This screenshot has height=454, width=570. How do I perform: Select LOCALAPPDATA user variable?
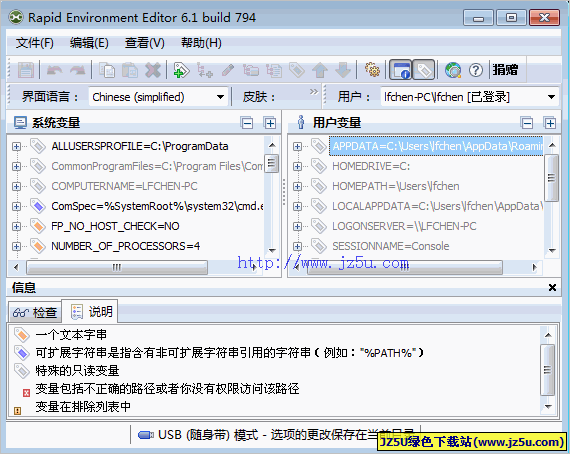click(437, 206)
